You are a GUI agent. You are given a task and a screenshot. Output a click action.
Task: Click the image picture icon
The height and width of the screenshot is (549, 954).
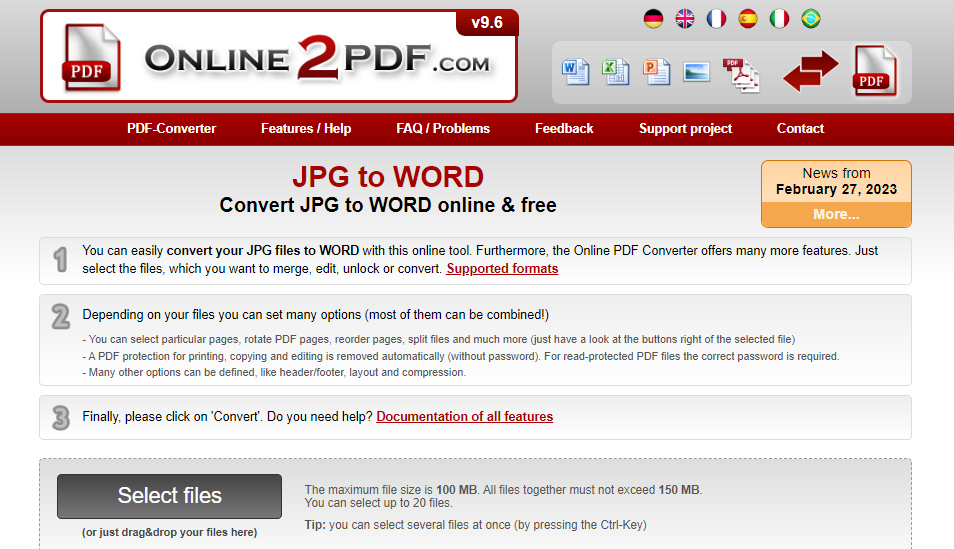click(x=696, y=72)
